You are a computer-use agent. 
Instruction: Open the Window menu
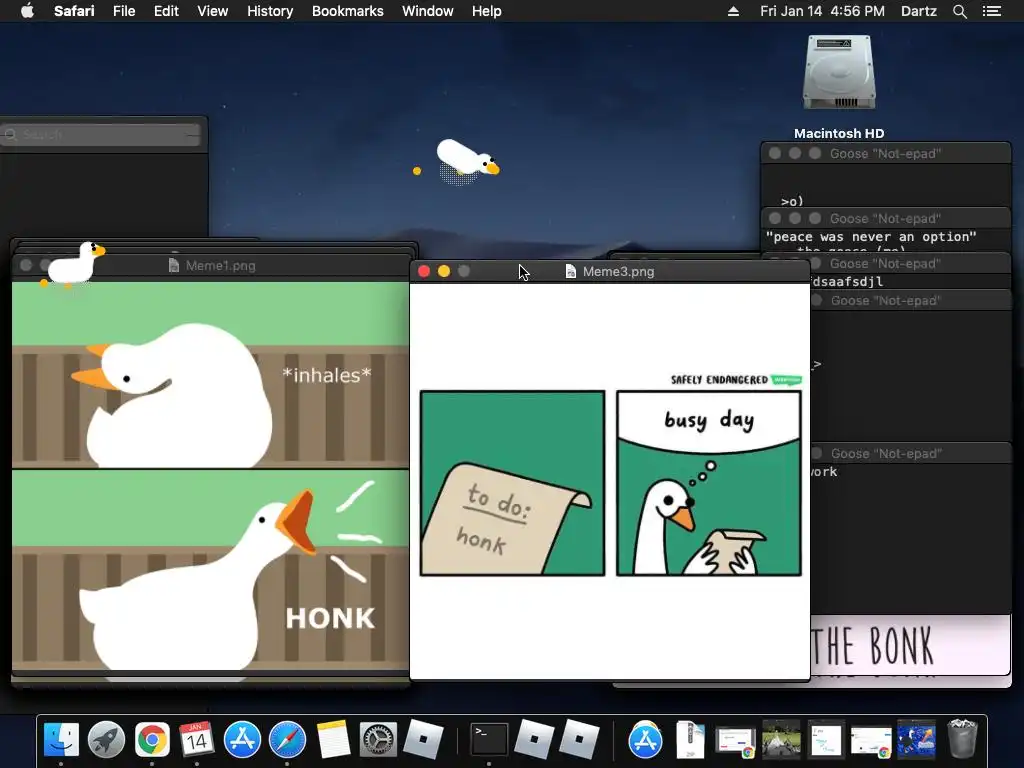(427, 11)
